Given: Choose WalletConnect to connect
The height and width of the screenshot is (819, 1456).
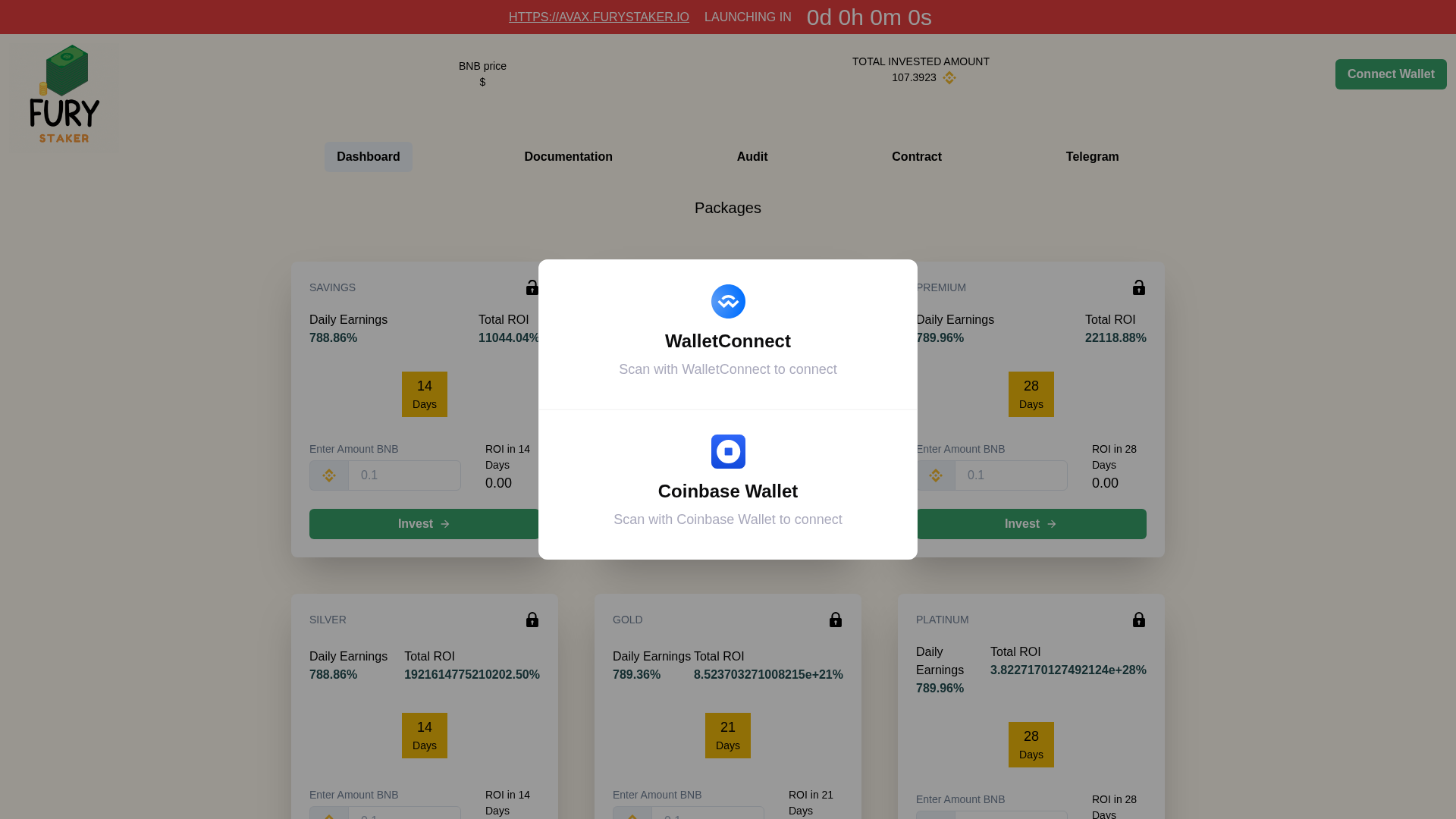Looking at the screenshot, I should click(728, 334).
